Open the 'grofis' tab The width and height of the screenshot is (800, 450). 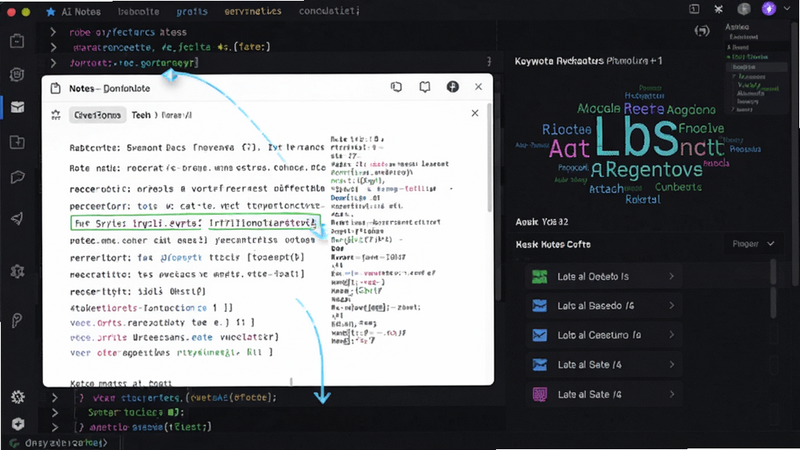pos(192,11)
